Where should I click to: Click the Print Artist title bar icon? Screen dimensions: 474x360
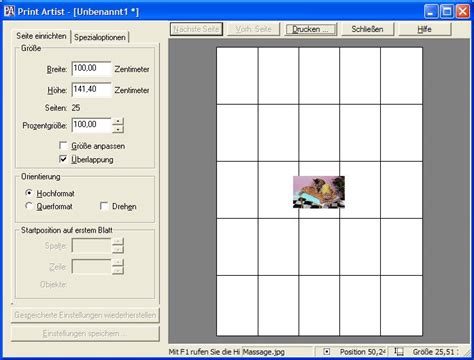9,11
